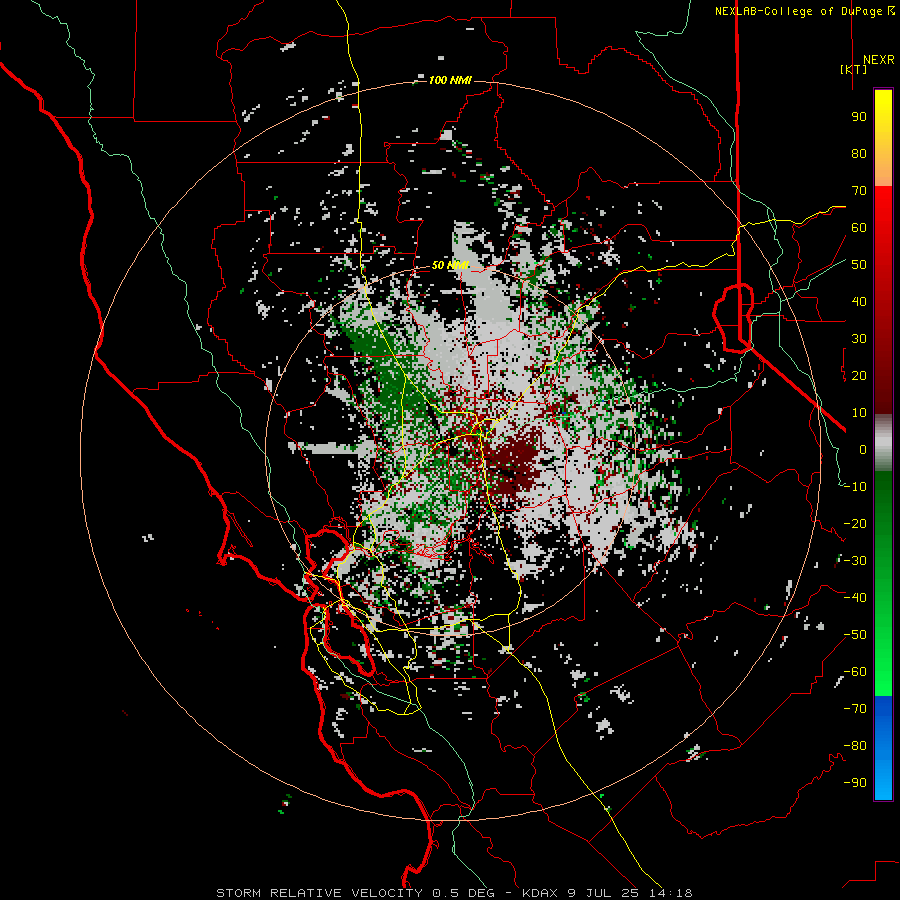Click the 90 value on the velocity scale
Viewport: 900px width, 900px height.
click(859, 117)
